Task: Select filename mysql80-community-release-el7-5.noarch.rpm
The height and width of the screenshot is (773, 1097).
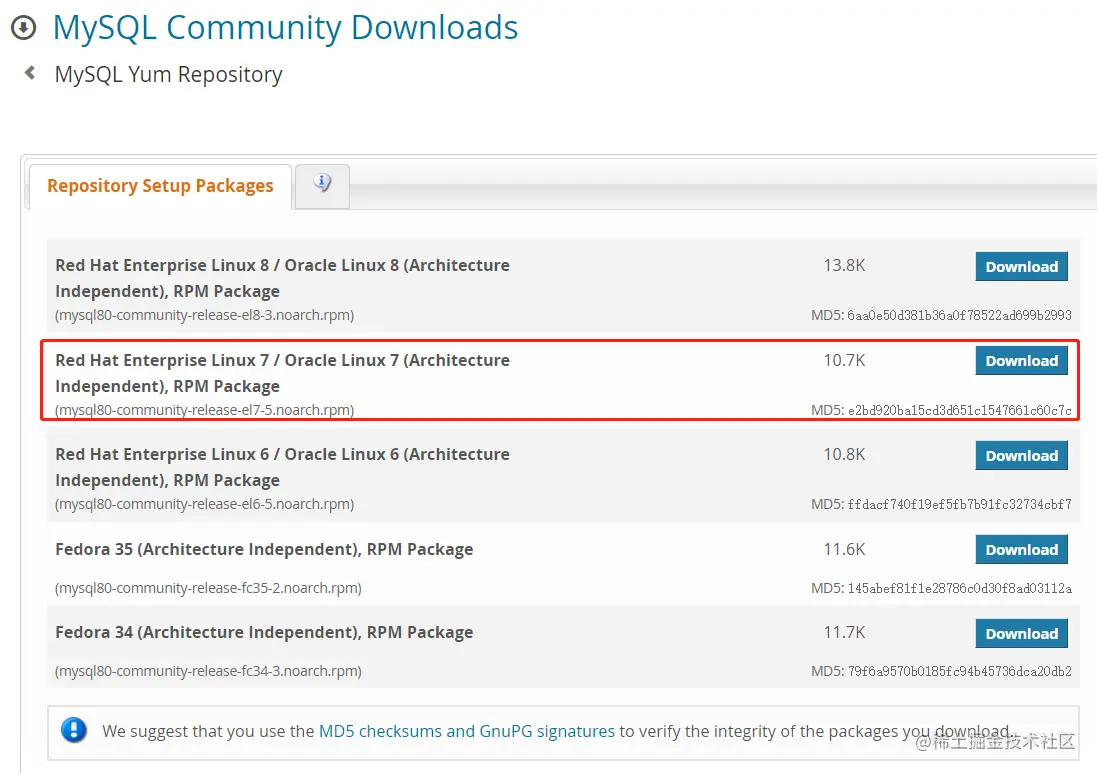Action: pyautogui.click(x=204, y=410)
